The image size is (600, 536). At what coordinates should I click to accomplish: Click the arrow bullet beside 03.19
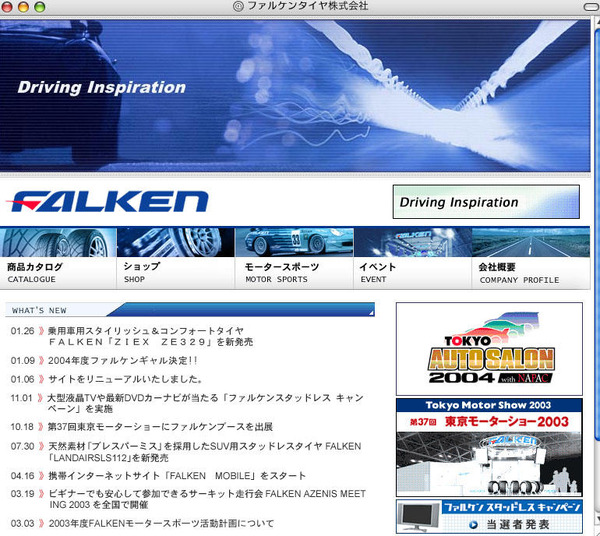41,494
